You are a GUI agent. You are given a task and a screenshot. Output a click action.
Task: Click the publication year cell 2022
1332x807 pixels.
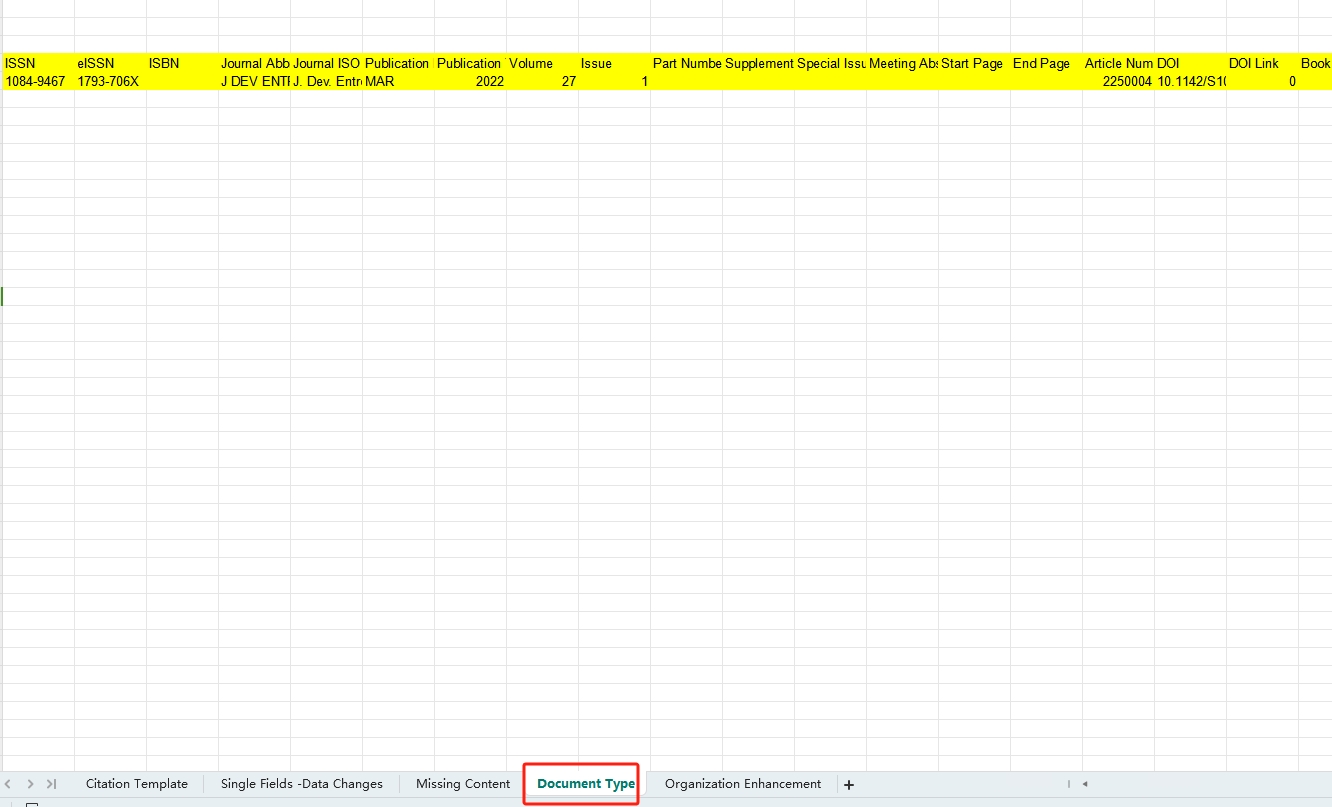click(470, 81)
